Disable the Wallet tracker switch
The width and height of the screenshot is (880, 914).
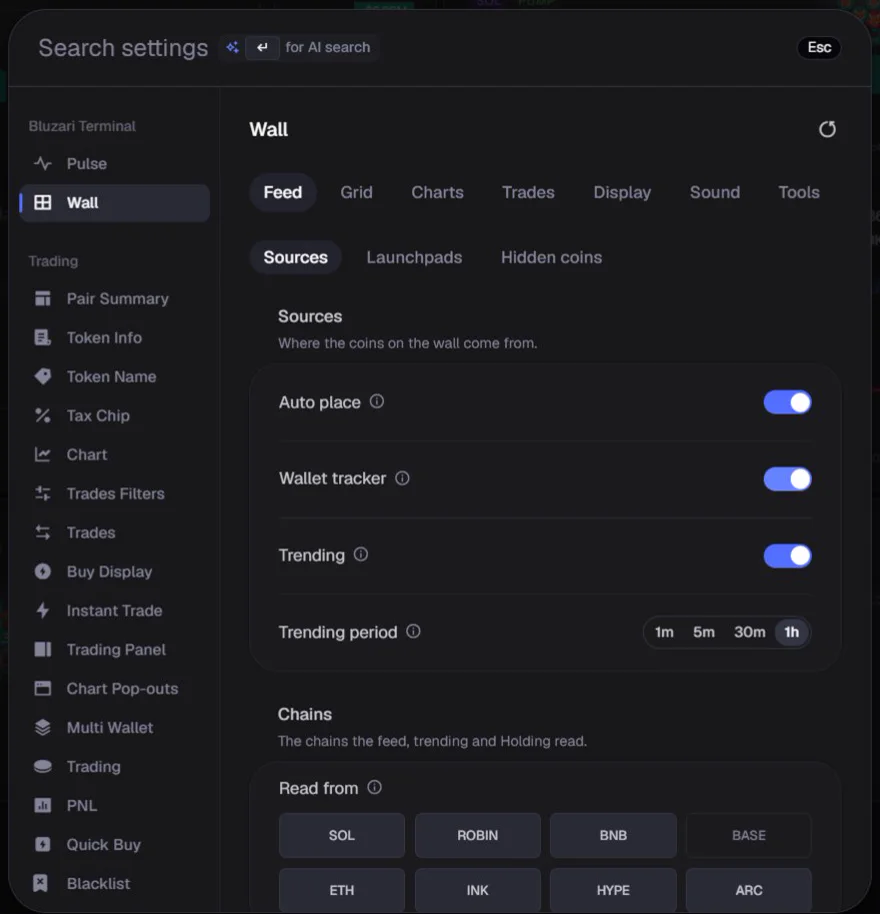[787, 479]
